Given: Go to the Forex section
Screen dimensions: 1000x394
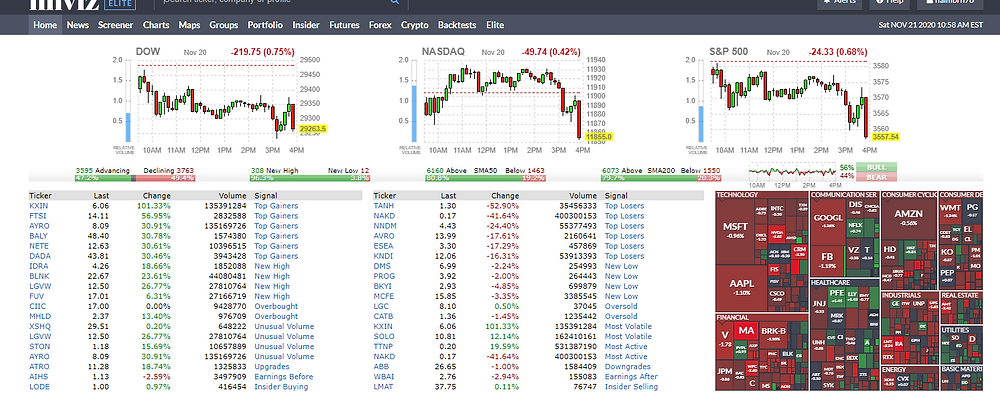Looking at the screenshot, I should point(380,25).
